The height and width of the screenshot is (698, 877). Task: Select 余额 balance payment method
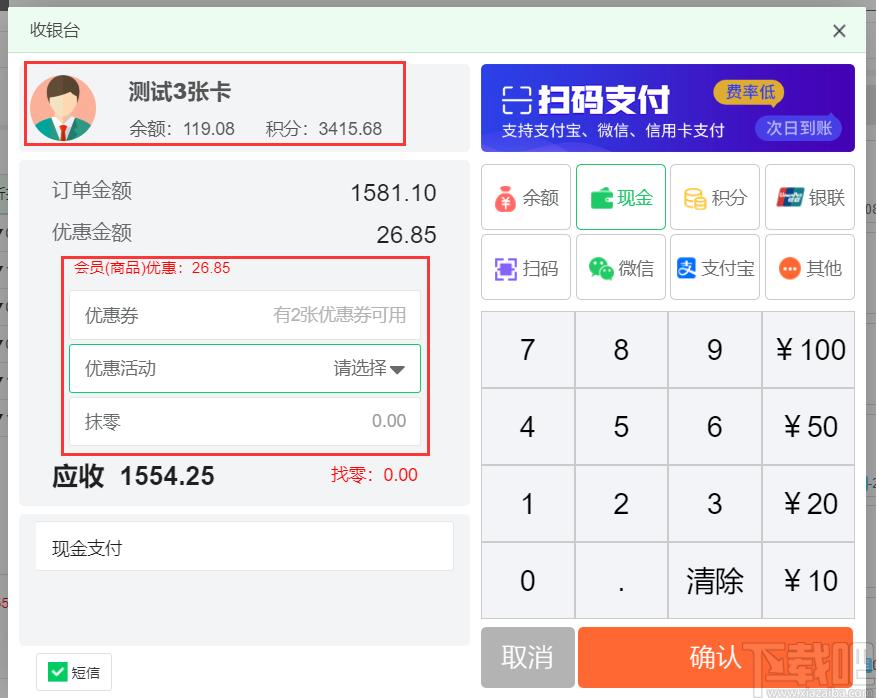[x=526, y=197]
